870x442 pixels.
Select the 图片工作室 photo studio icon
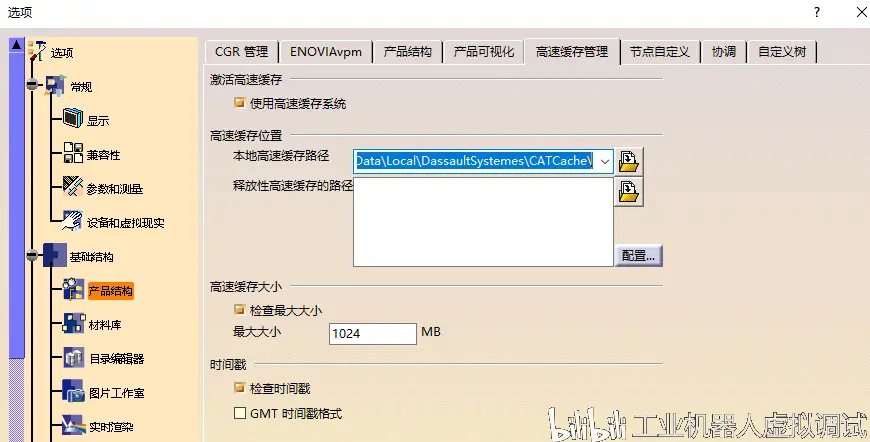click(73, 392)
